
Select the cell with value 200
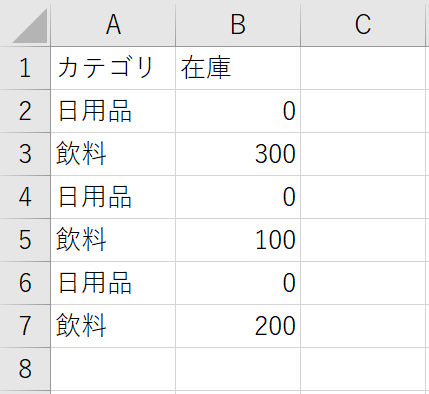(x=238, y=326)
